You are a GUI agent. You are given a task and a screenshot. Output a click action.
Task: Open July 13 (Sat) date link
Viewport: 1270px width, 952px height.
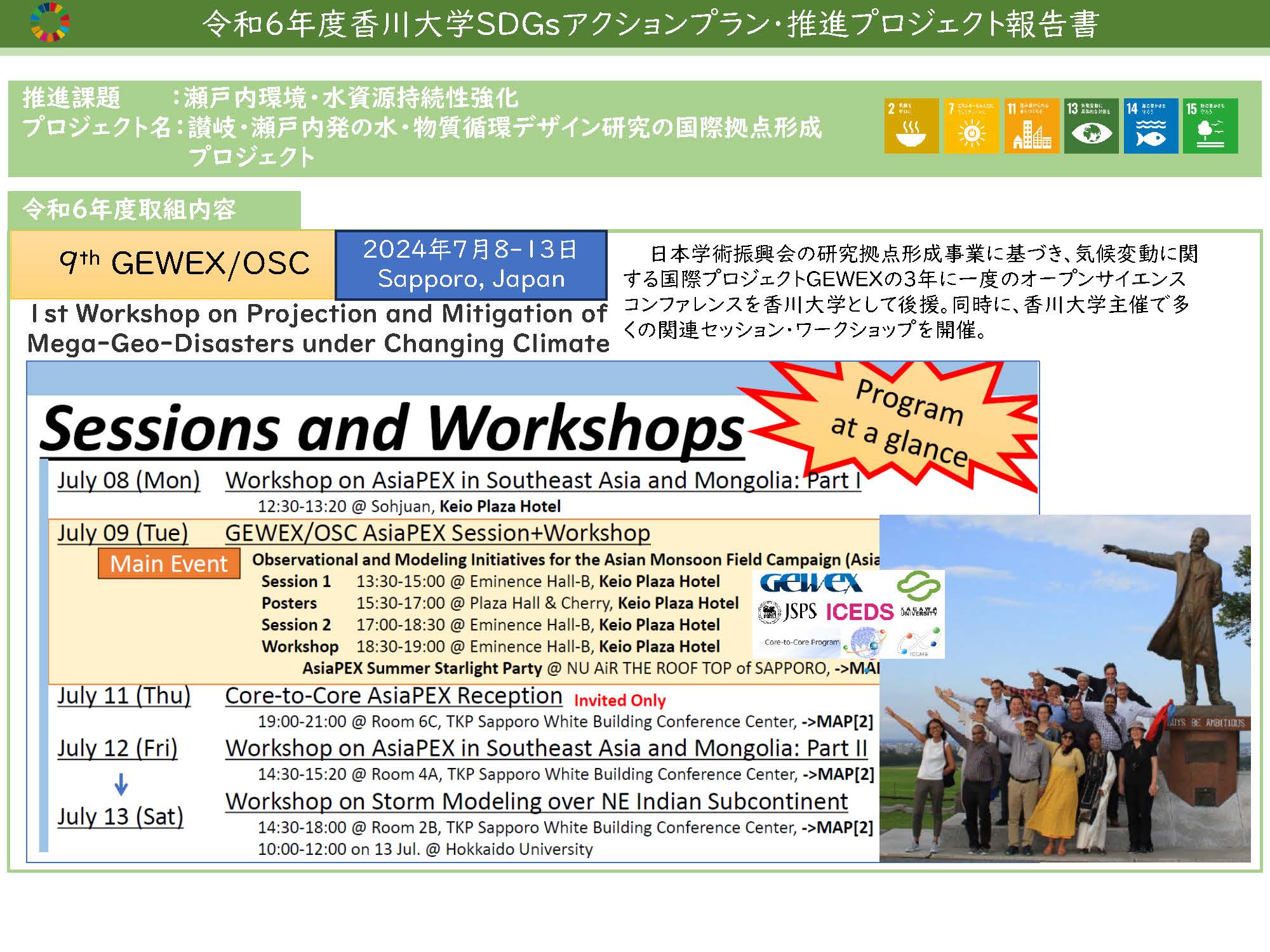[120, 817]
